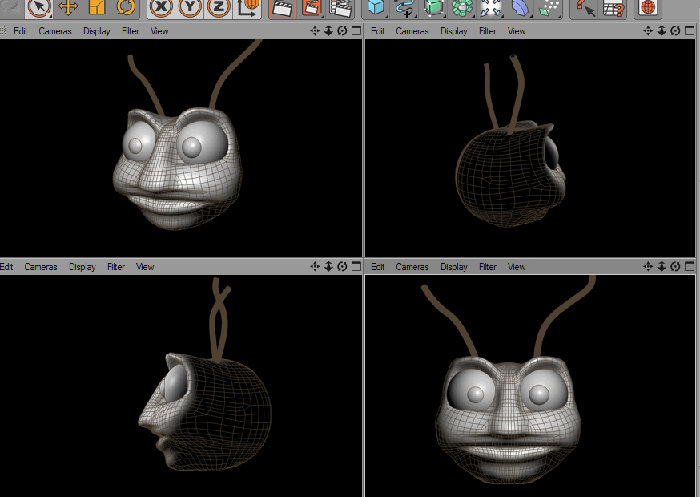The image size is (700, 497).
Task: Click the HyperNURBS green cube icon
Action: pyautogui.click(x=434, y=8)
